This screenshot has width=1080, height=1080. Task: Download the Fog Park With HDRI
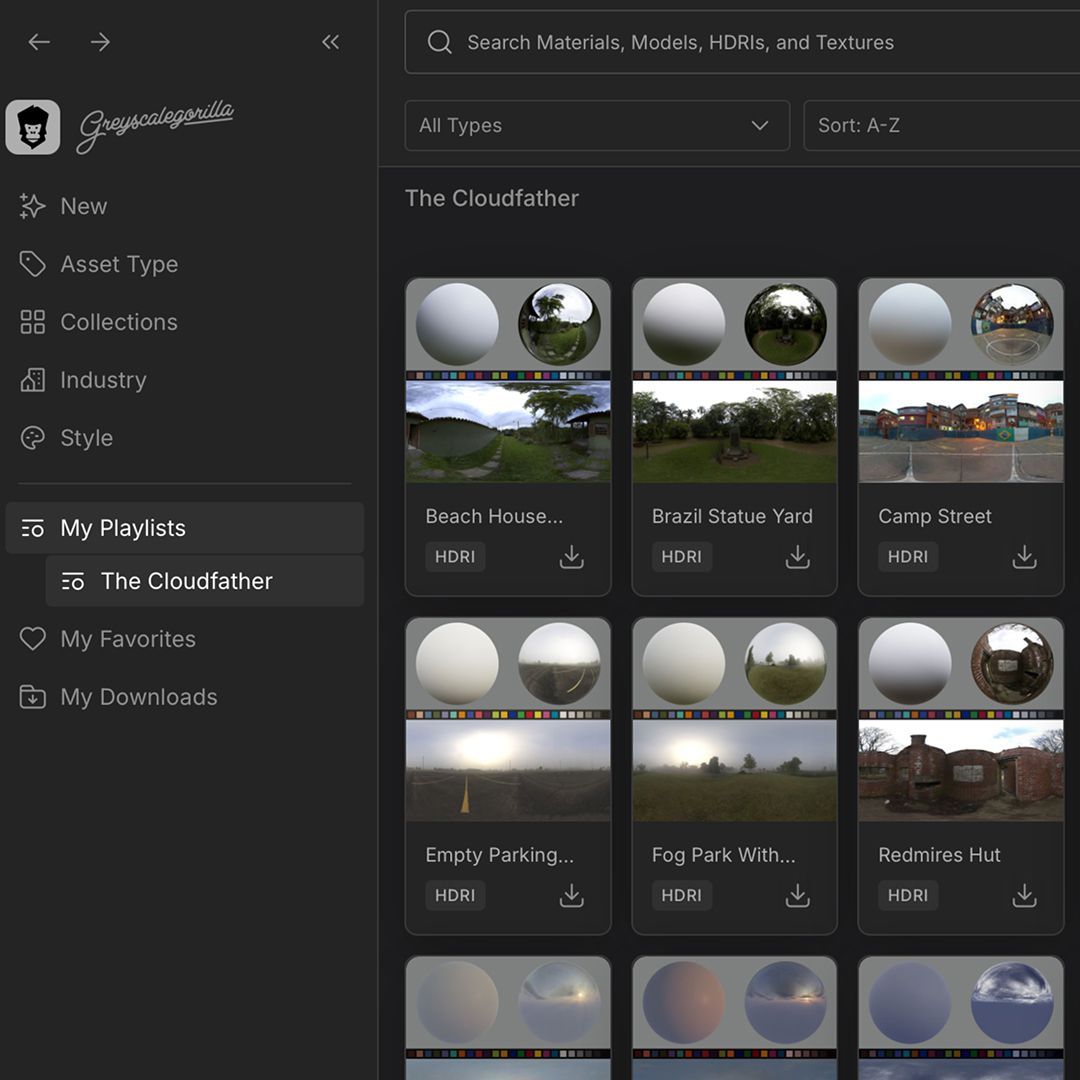[798, 895]
